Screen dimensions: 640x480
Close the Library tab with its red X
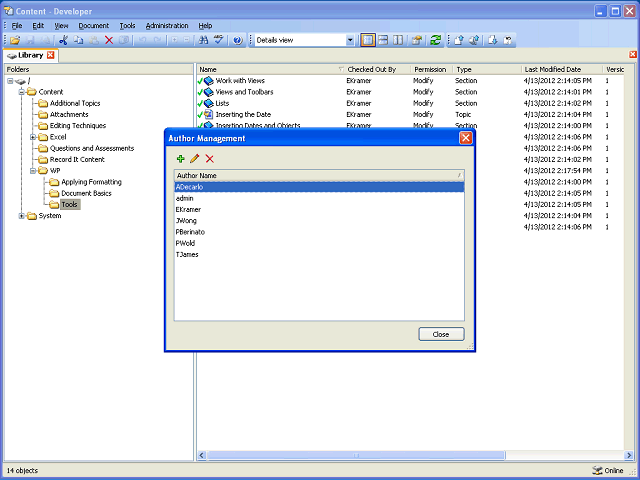(x=51, y=55)
